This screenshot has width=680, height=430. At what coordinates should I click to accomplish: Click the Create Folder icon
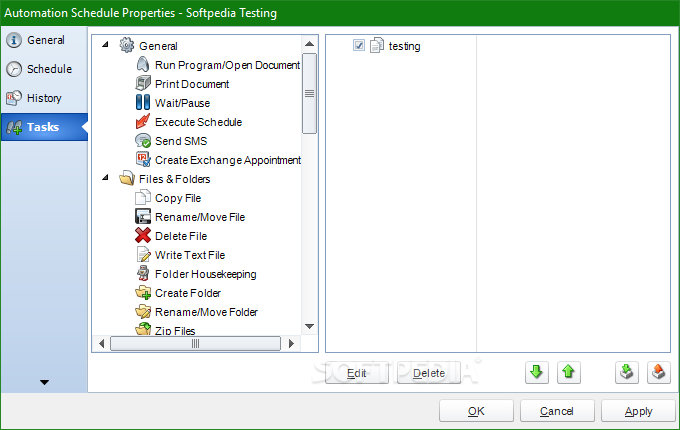[x=143, y=293]
